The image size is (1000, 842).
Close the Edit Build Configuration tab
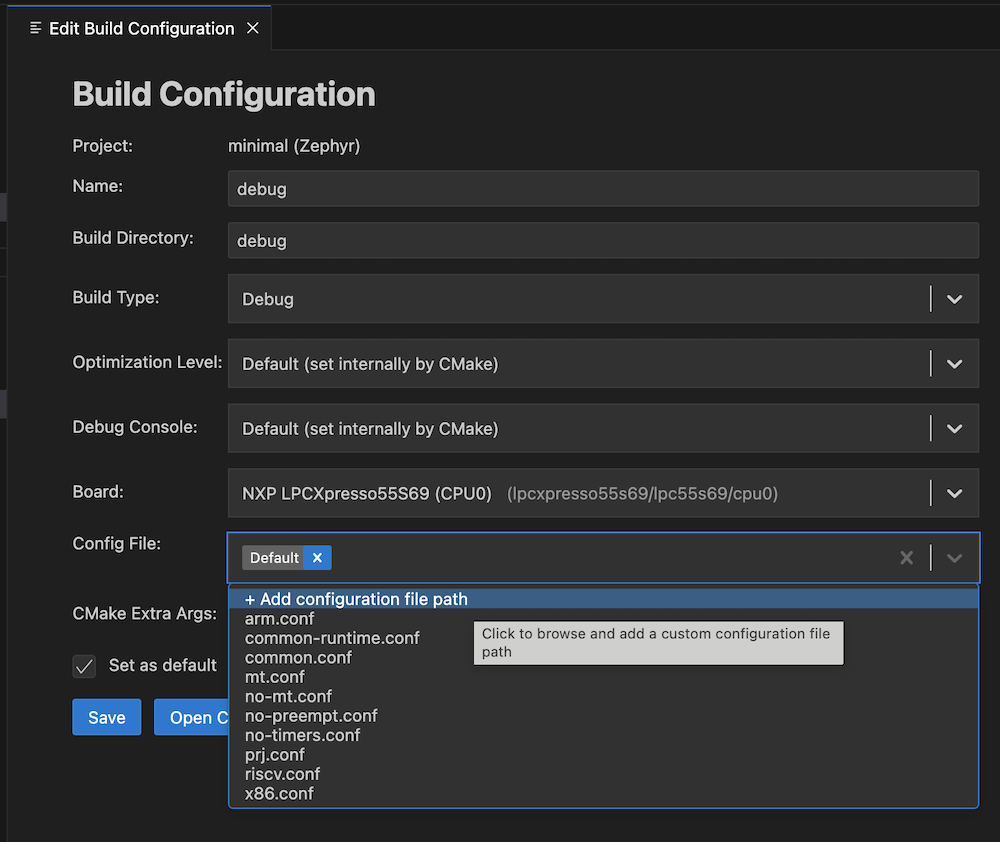[x=254, y=28]
